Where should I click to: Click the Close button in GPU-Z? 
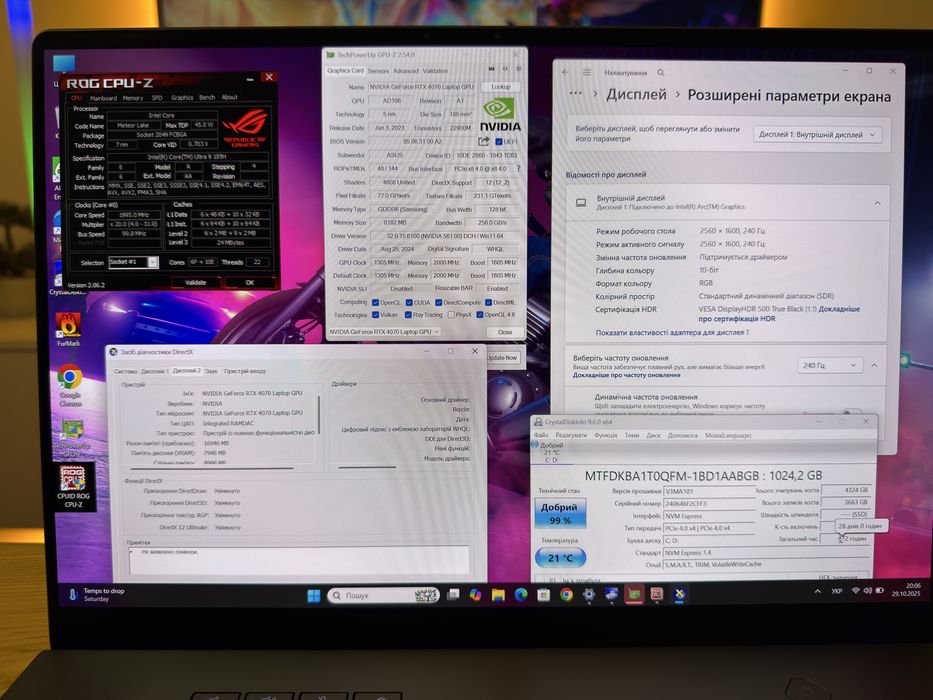pos(505,332)
